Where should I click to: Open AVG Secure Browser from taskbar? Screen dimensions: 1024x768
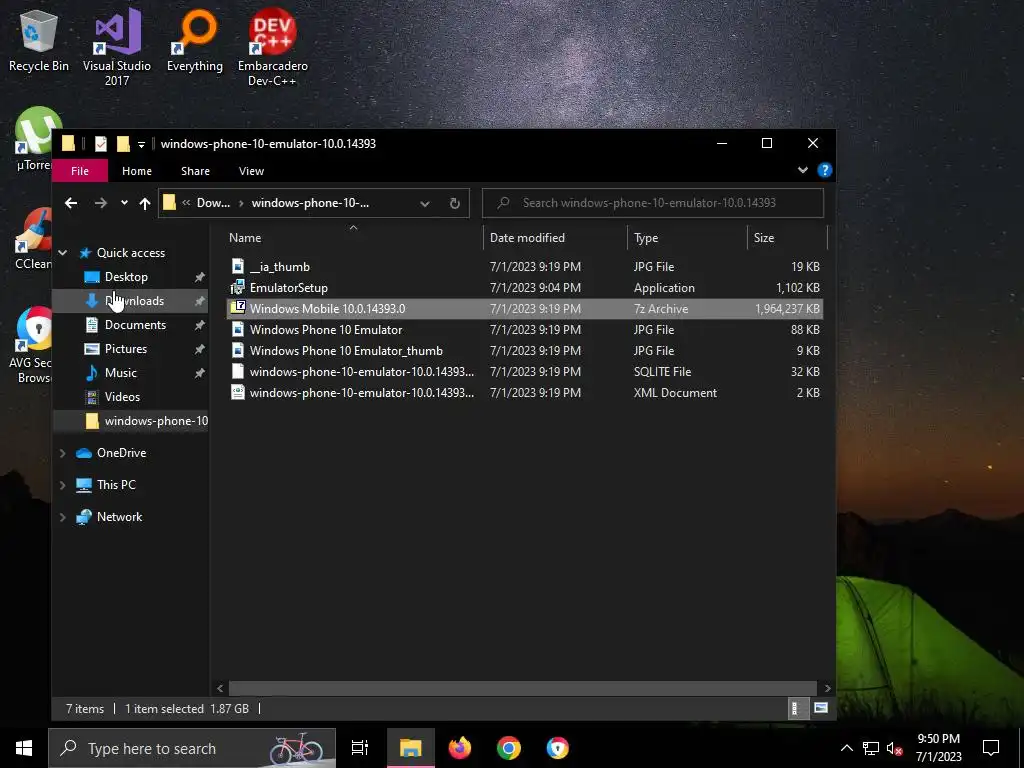[x=558, y=748]
